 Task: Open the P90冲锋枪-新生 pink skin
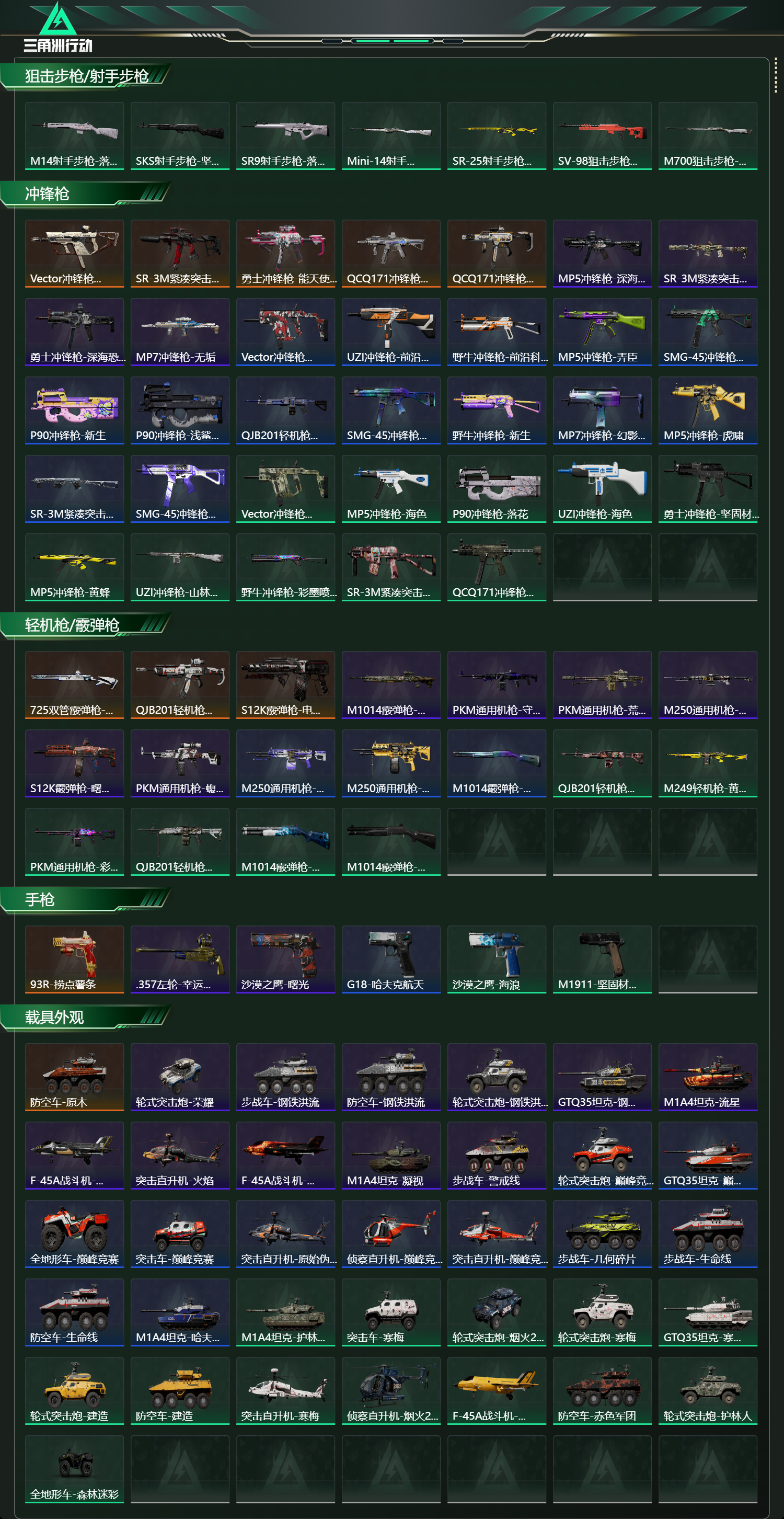point(74,410)
